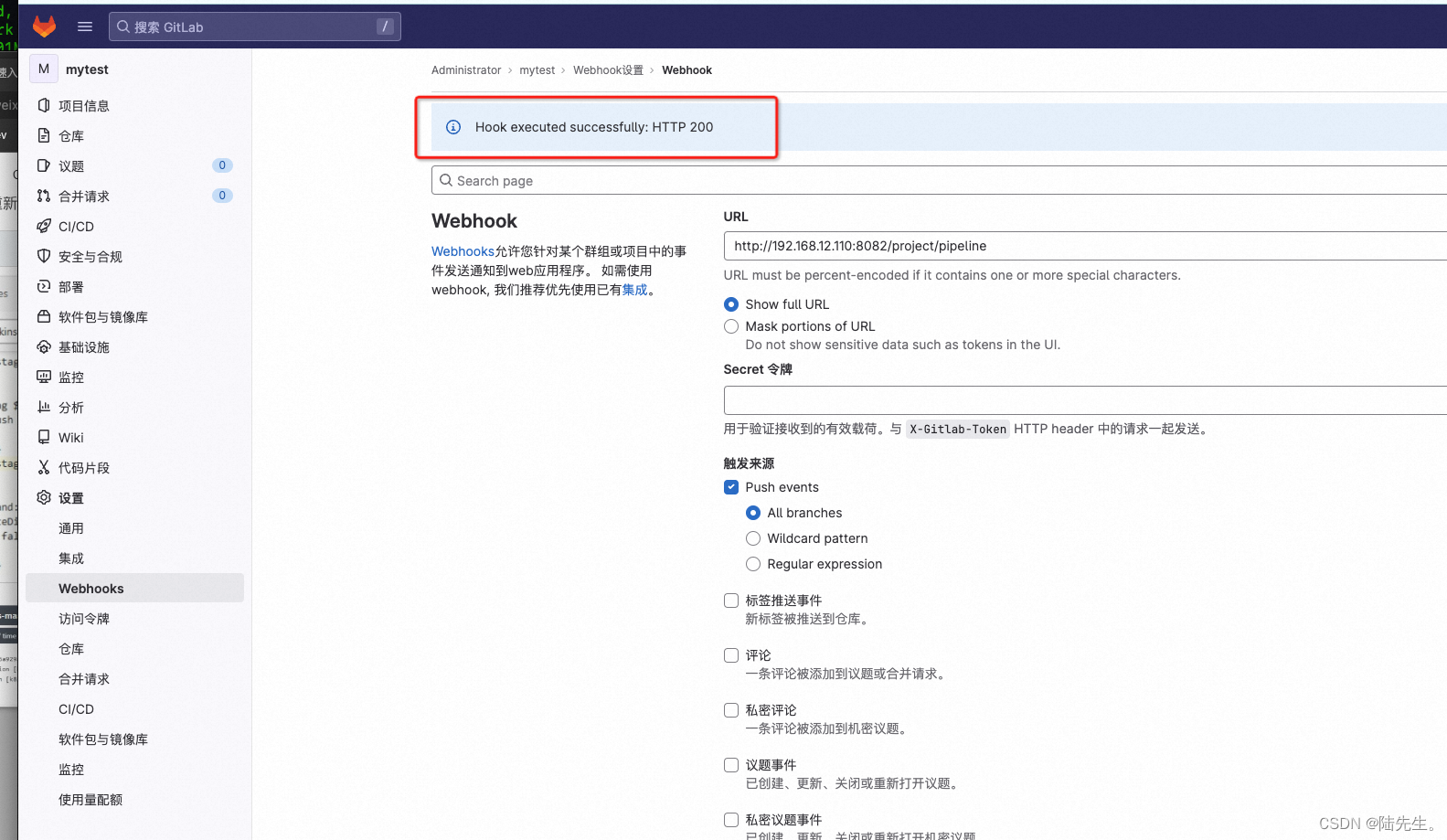Viewport: 1447px width, 840px height.
Task: Click the analytics chart icon
Action: point(44,407)
